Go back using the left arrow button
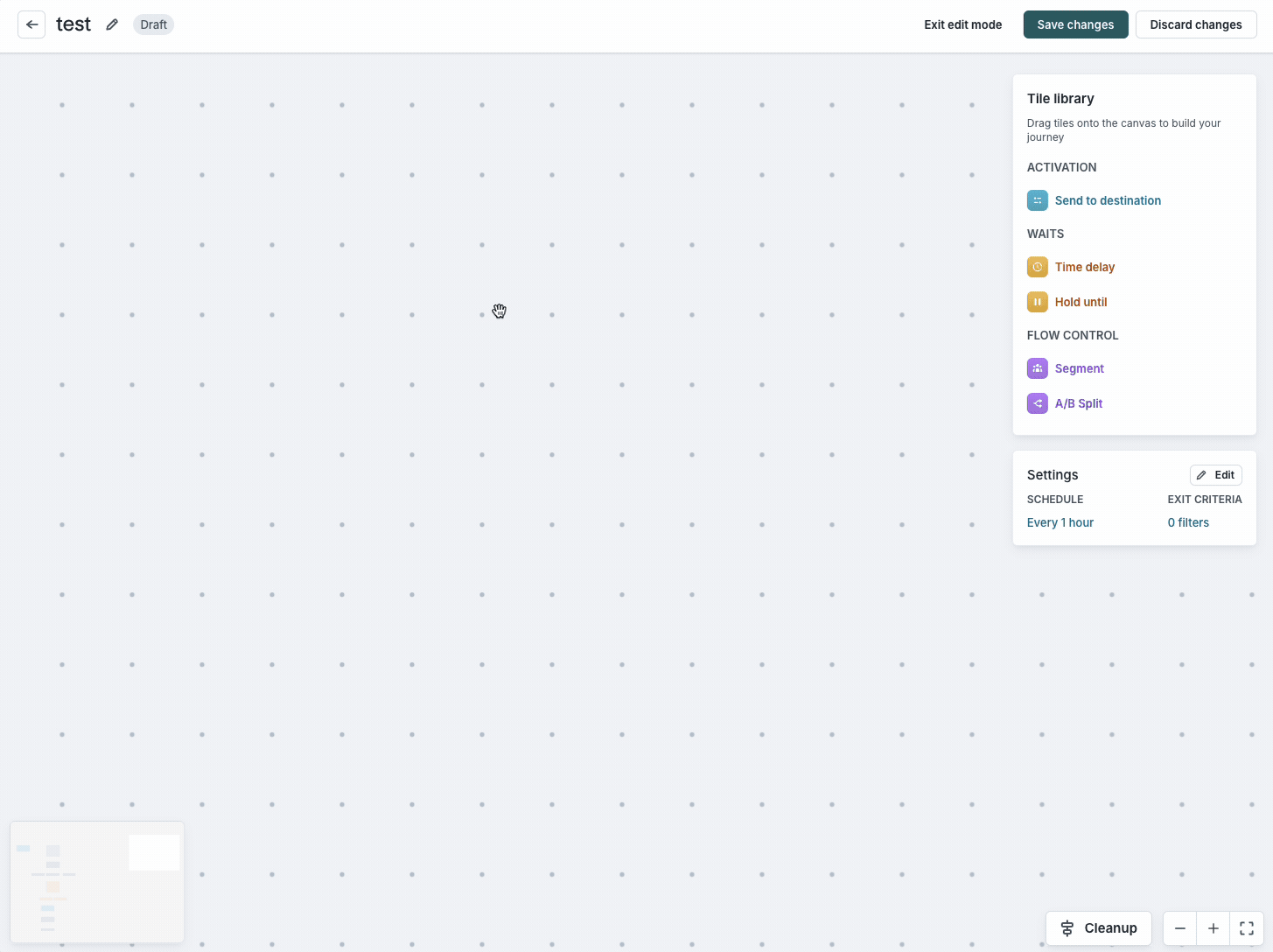This screenshot has width=1273, height=952. (31, 24)
